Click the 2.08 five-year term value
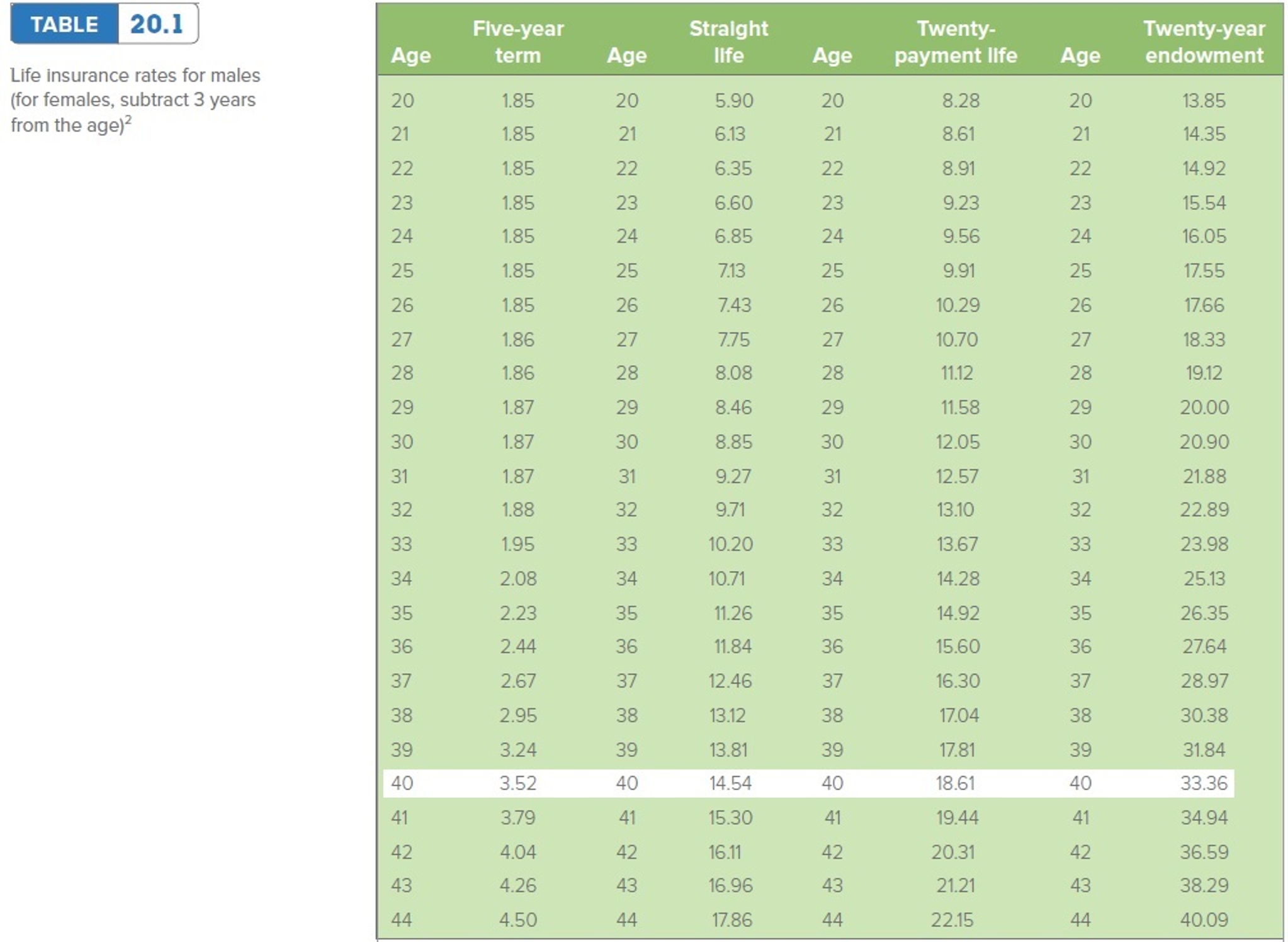This screenshot has height=942, width=1288. click(x=517, y=579)
